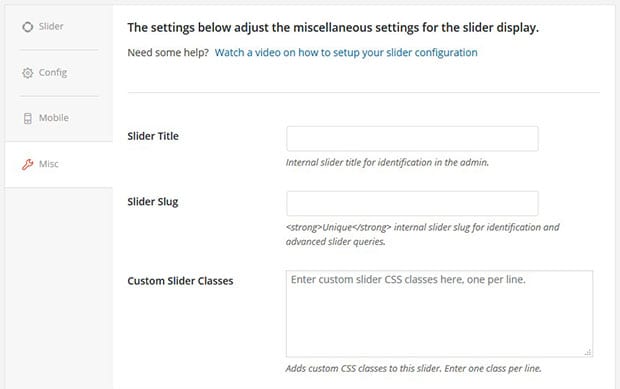Click the description below Slider Title field
This screenshot has height=389, width=620.
click(x=388, y=162)
